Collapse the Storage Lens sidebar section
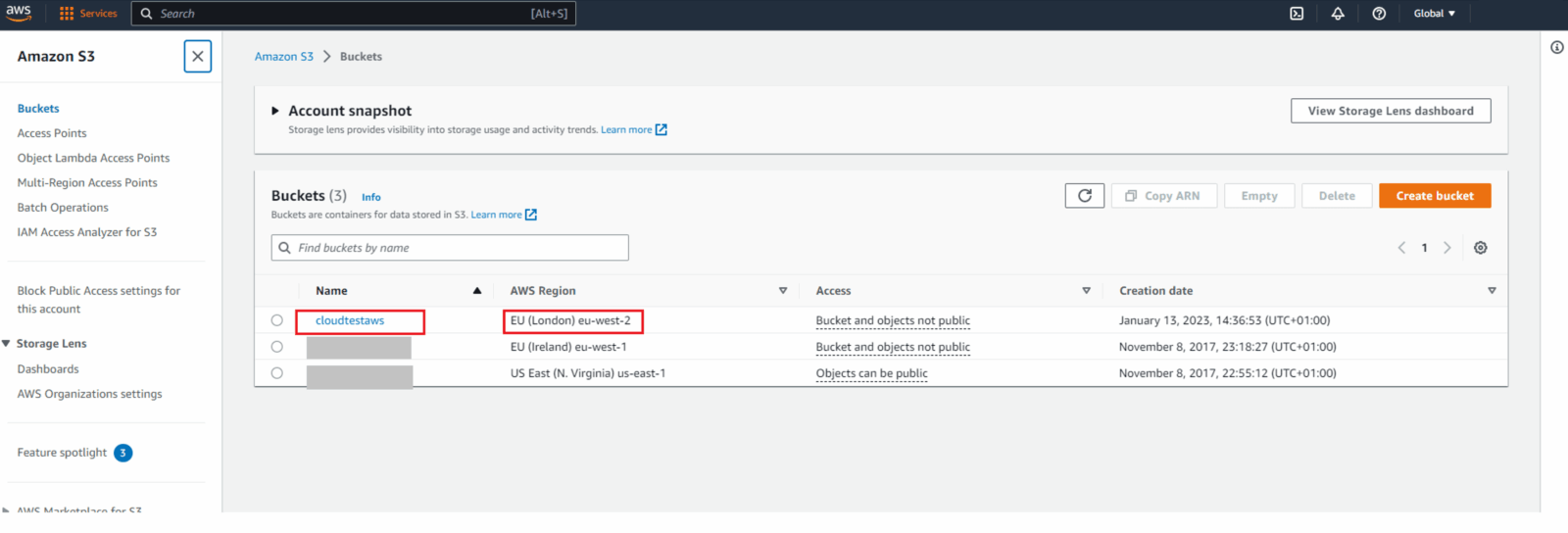 7,344
